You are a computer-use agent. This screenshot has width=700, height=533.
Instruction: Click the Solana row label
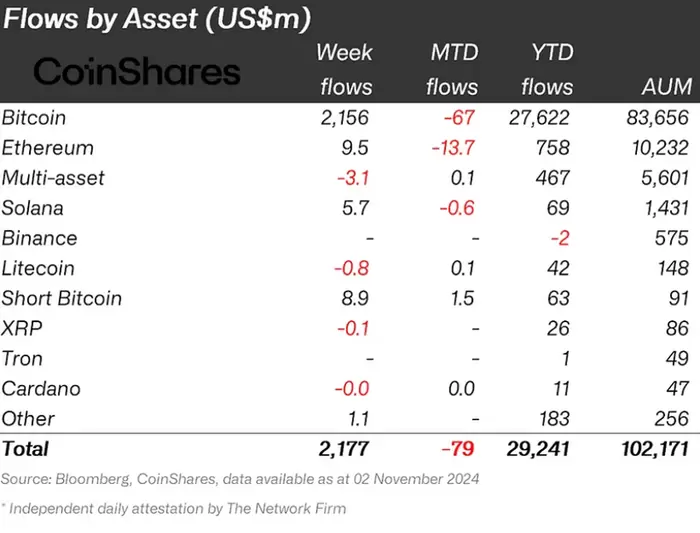tap(33, 208)
